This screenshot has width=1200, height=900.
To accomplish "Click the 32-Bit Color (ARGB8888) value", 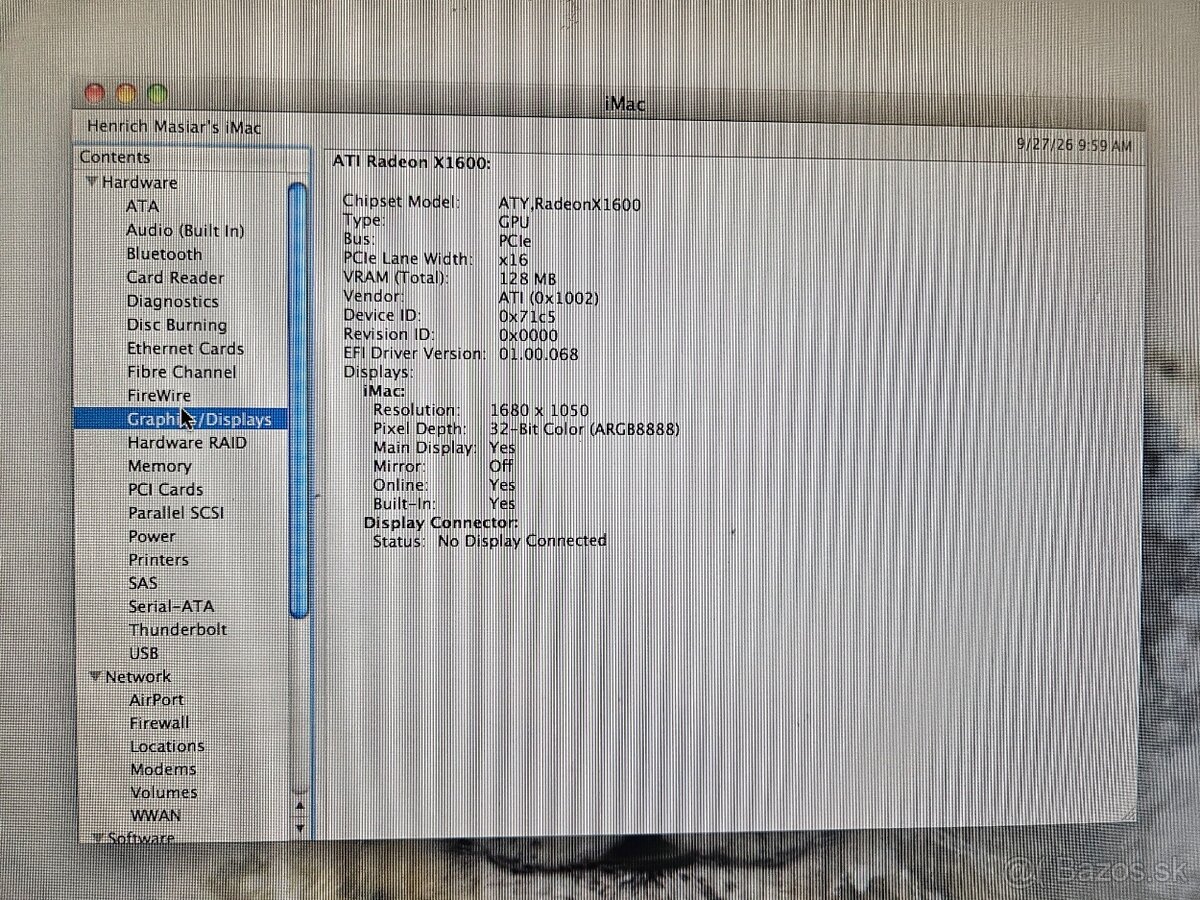I will coord(585,429).
